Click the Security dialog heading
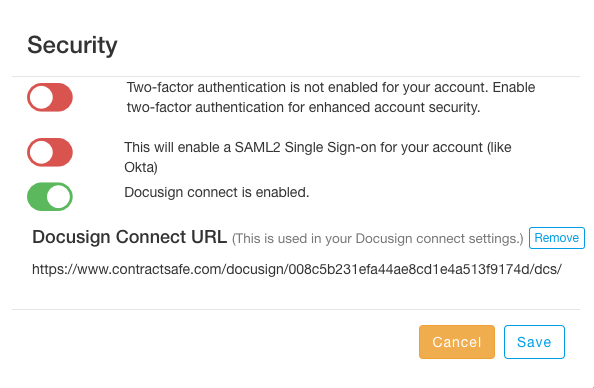 (x=72, y=45)
